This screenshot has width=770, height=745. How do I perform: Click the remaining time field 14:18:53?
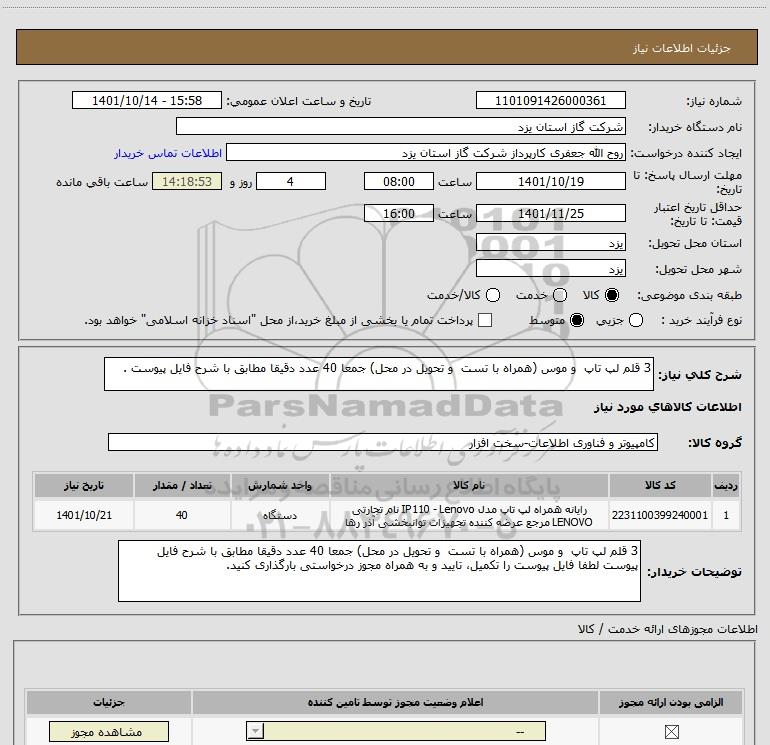[x=187, y=182]
